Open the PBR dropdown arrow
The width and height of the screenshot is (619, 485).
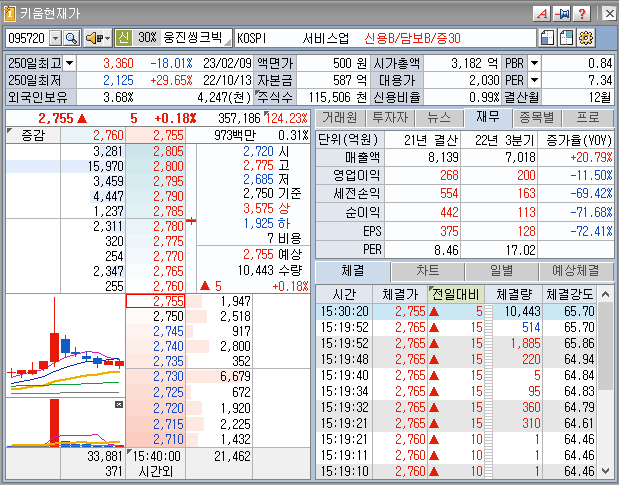tap(534, 63)
